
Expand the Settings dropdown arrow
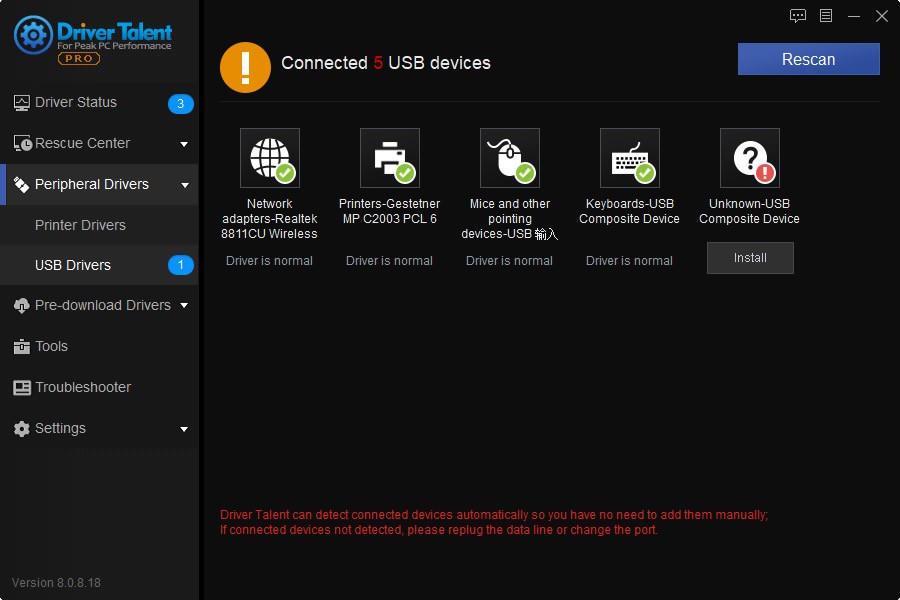pyautogui.click(x=184, y=429)
